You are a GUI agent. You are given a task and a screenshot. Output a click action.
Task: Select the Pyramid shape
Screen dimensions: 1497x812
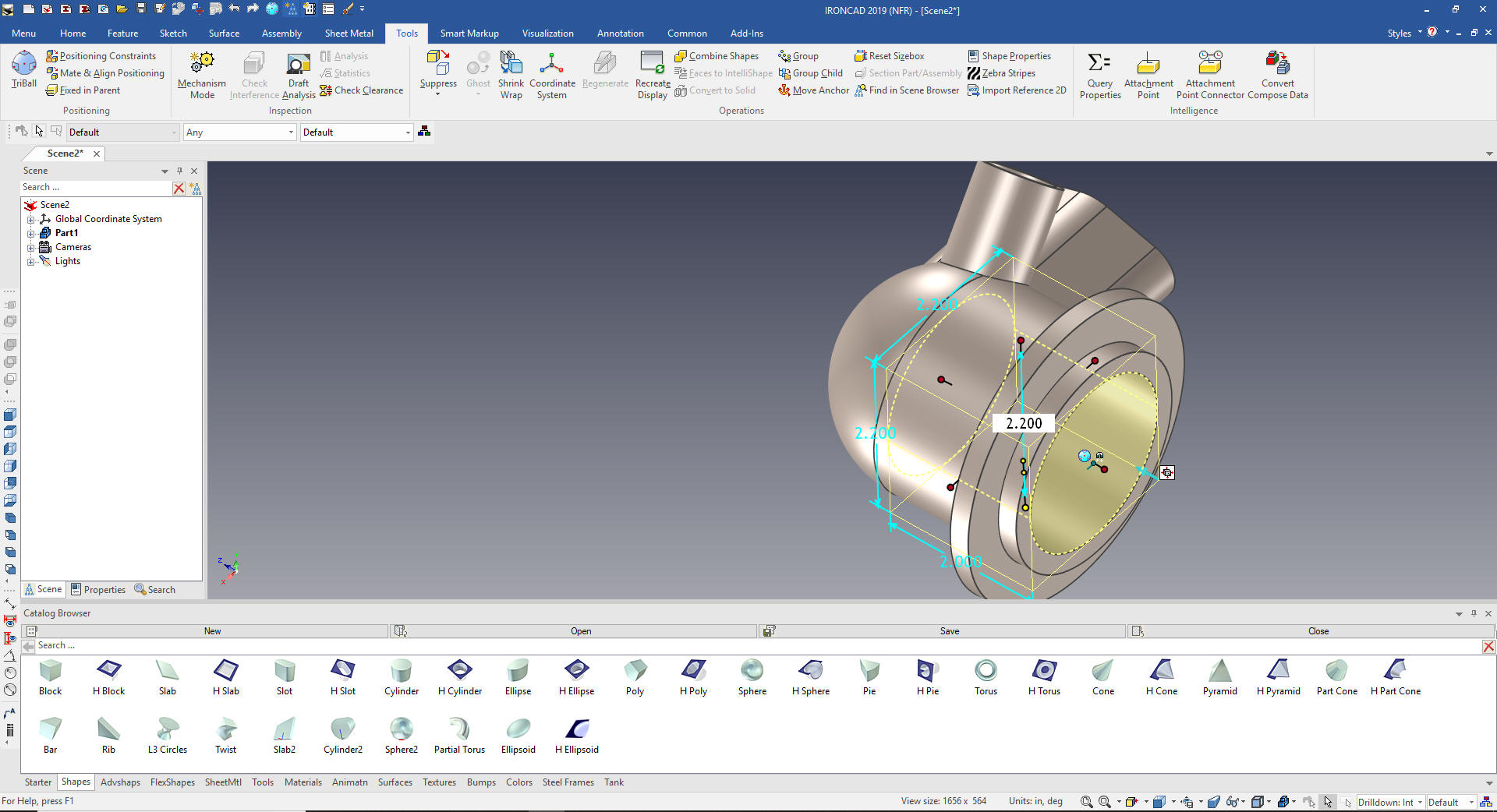pos(1219,677)
